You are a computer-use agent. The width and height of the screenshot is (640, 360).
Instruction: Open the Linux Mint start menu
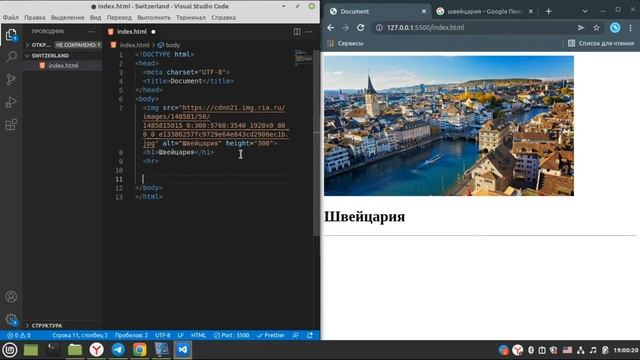10,350
